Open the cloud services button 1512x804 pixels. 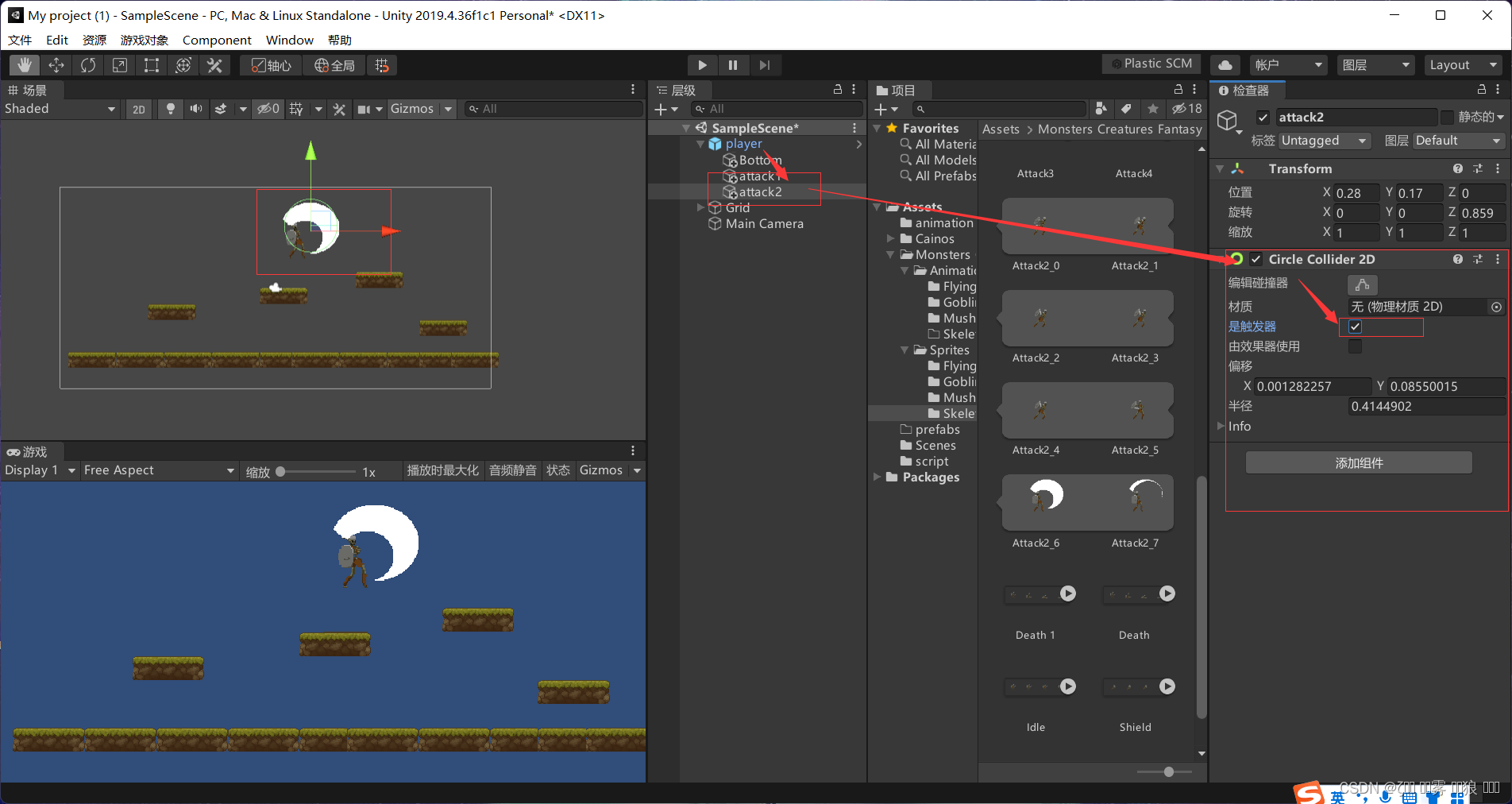1225,65
